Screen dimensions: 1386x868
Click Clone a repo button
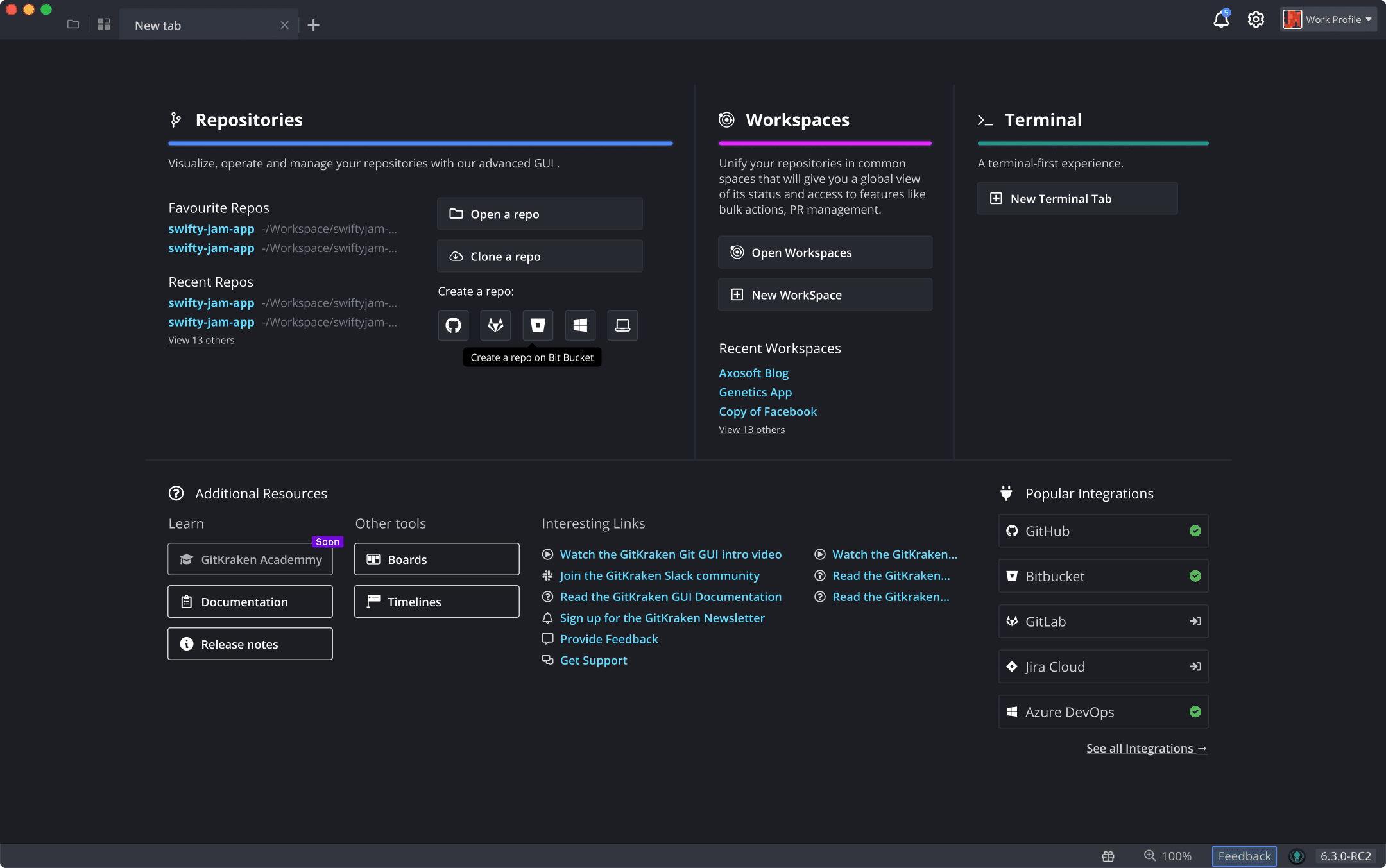tap(540, 256)
